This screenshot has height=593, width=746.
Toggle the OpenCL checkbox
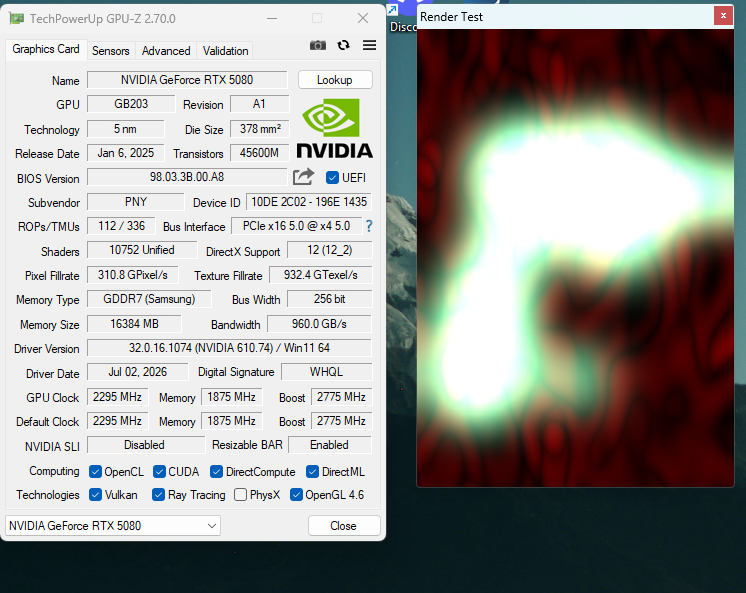point(95,472)
